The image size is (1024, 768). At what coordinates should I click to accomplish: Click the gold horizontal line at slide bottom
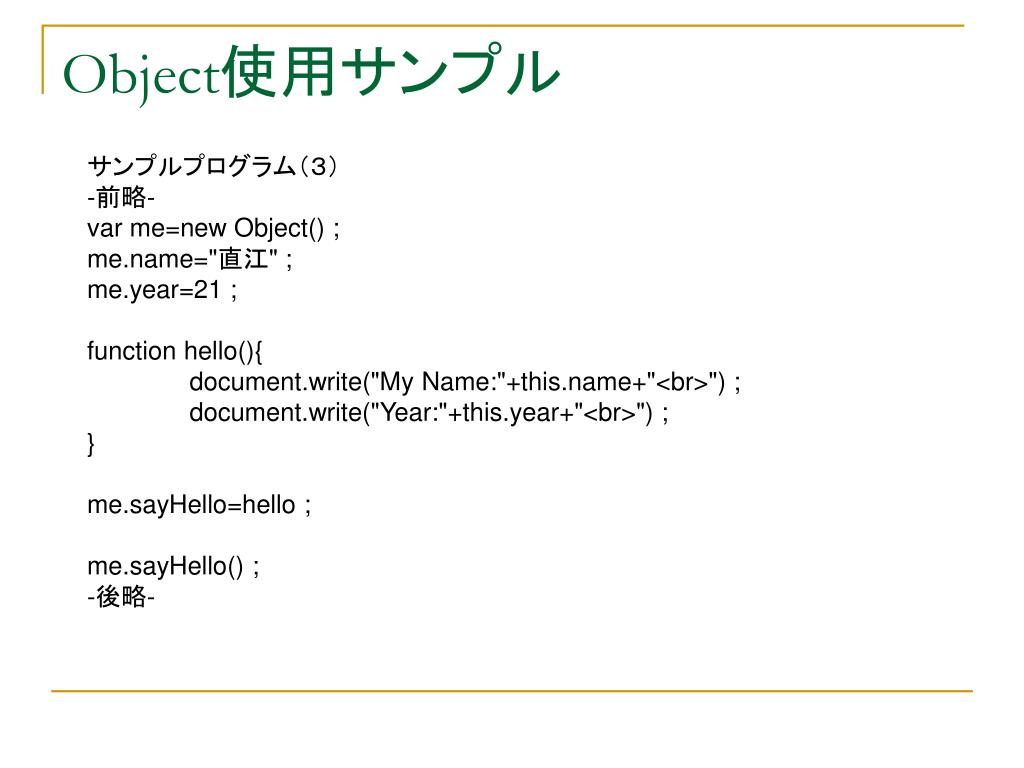tap(512, 690)
